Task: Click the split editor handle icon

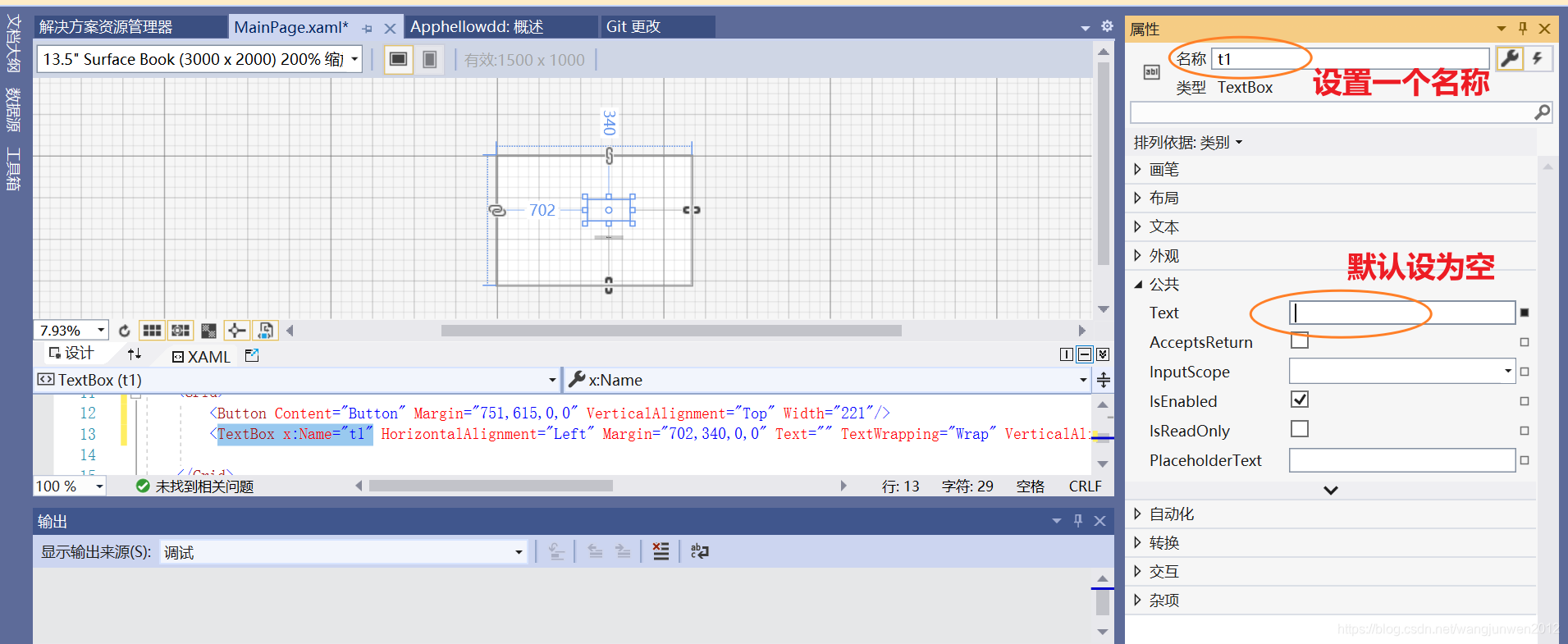Action: click(x=1104, y=380)
